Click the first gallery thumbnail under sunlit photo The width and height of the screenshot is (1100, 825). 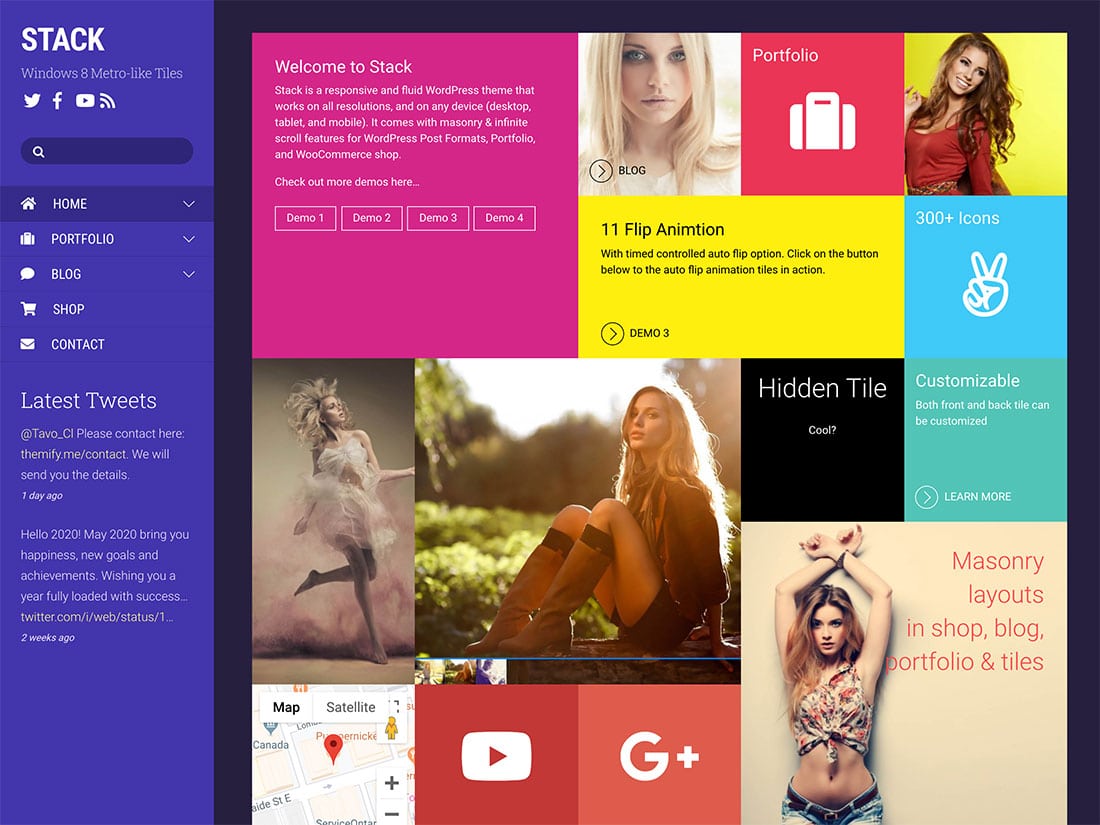coord(430,672)
